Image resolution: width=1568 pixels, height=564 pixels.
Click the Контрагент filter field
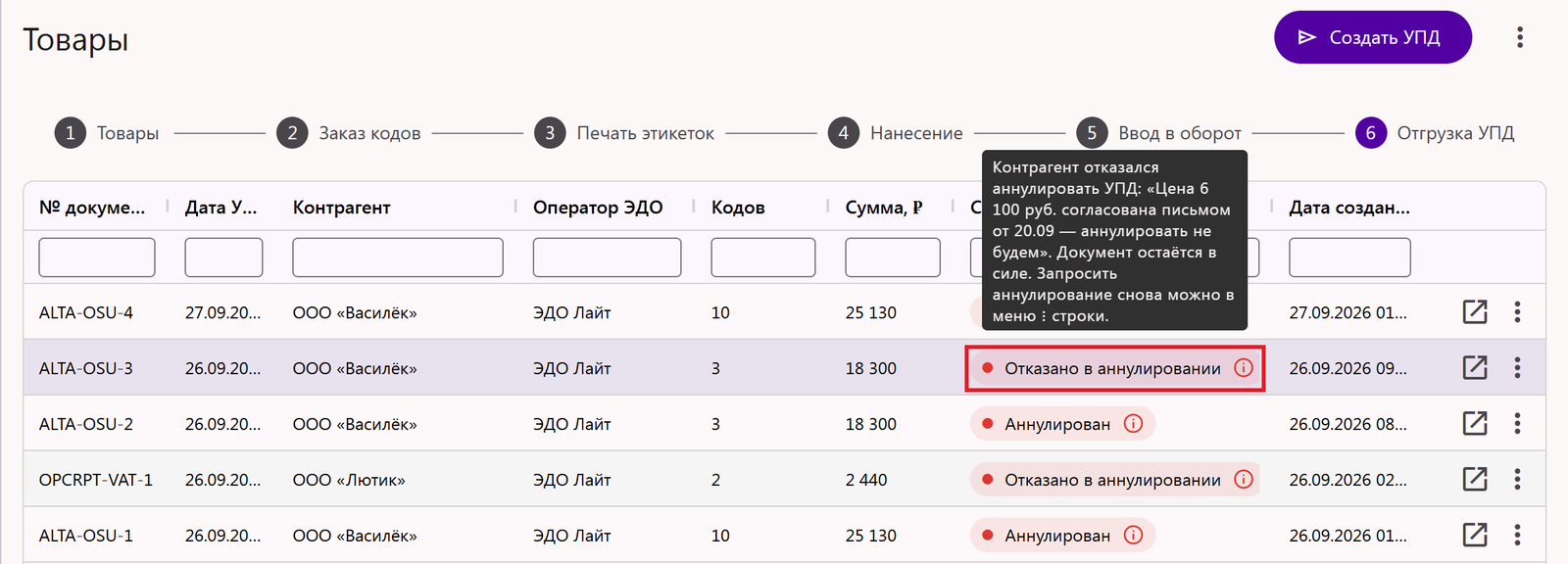pyautogui.click(x=398, y=258)
